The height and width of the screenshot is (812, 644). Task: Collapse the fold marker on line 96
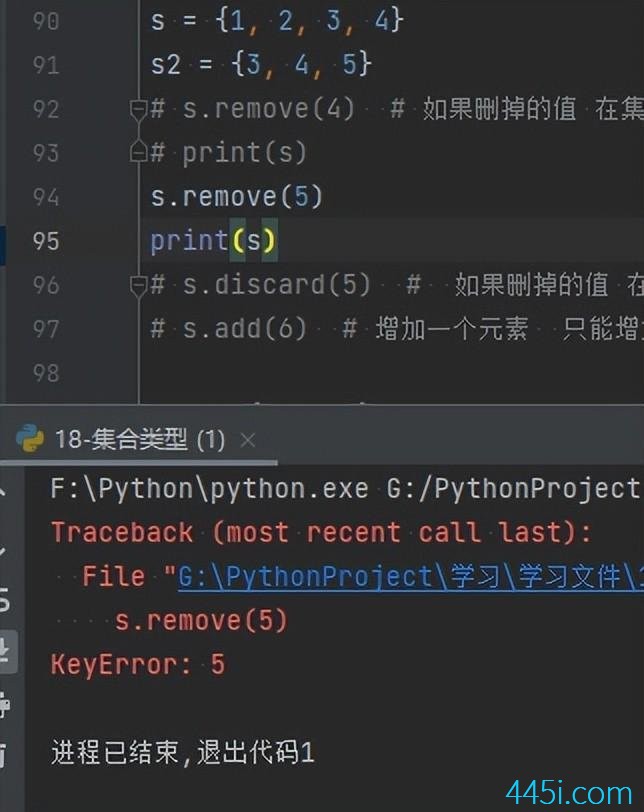point(139,286)
